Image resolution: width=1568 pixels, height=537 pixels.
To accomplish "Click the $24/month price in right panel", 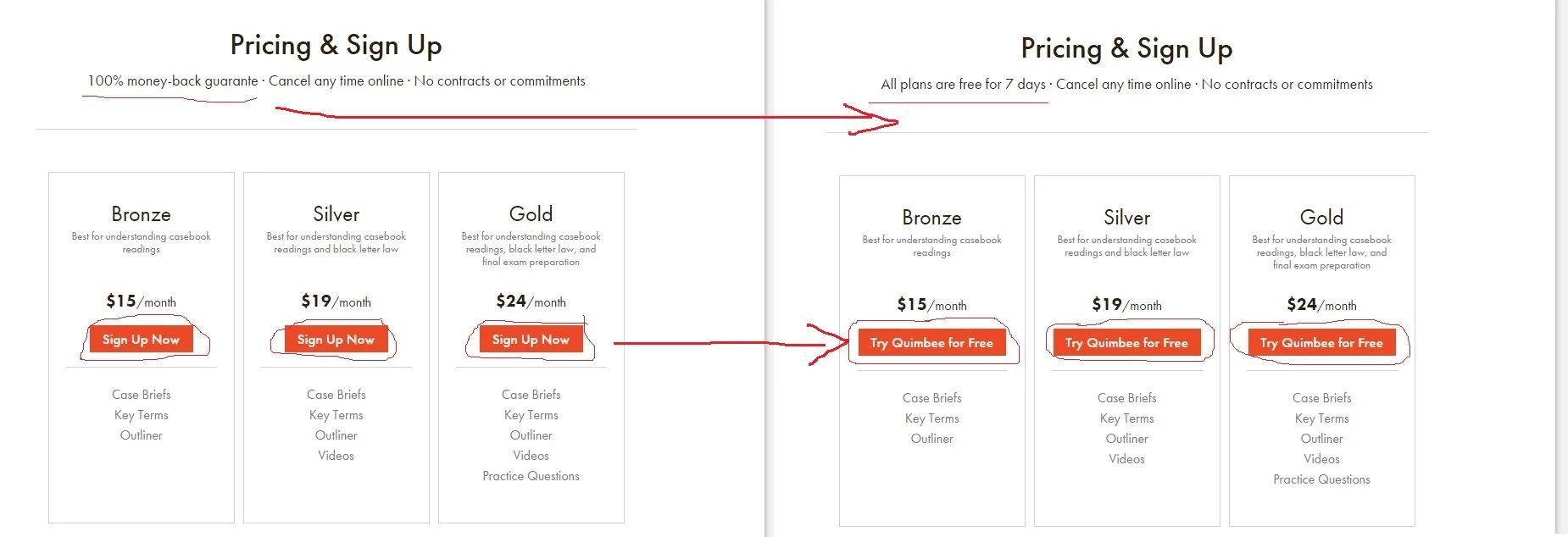I will point(1321,304).
